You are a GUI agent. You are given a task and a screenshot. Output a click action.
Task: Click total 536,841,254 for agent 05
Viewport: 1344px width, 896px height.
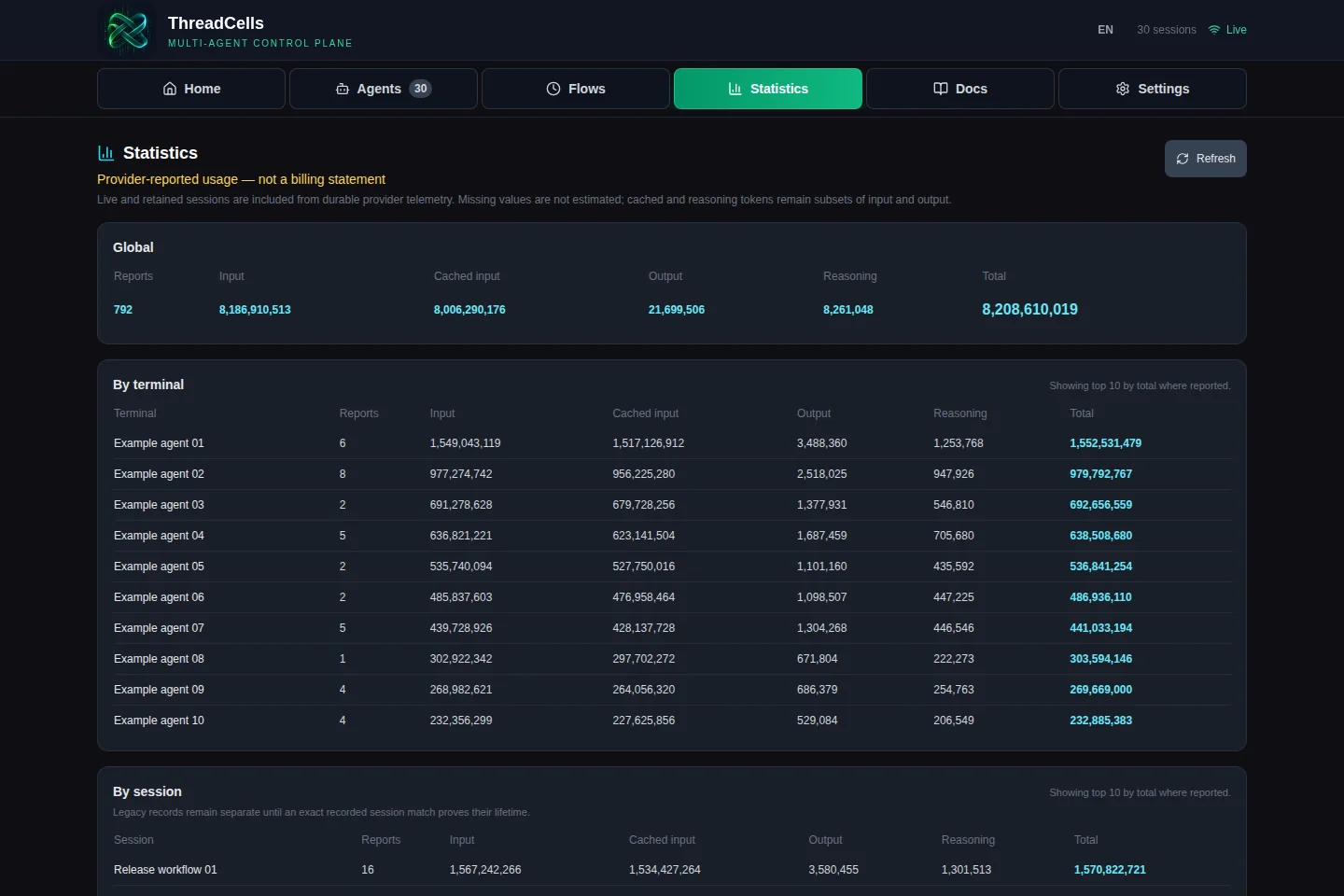point(1100,567)
